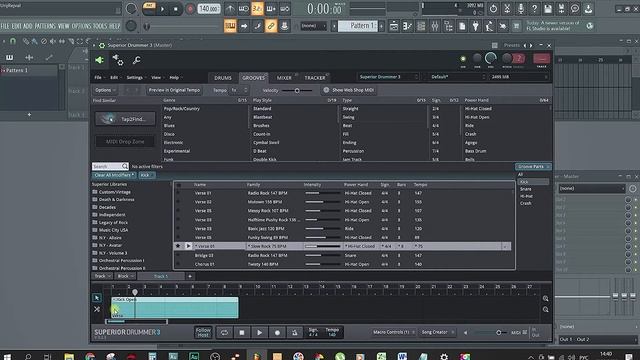640x360 pixels.
Task: Switch to the DRUMS tab
Action: click(x=223, y=78)
